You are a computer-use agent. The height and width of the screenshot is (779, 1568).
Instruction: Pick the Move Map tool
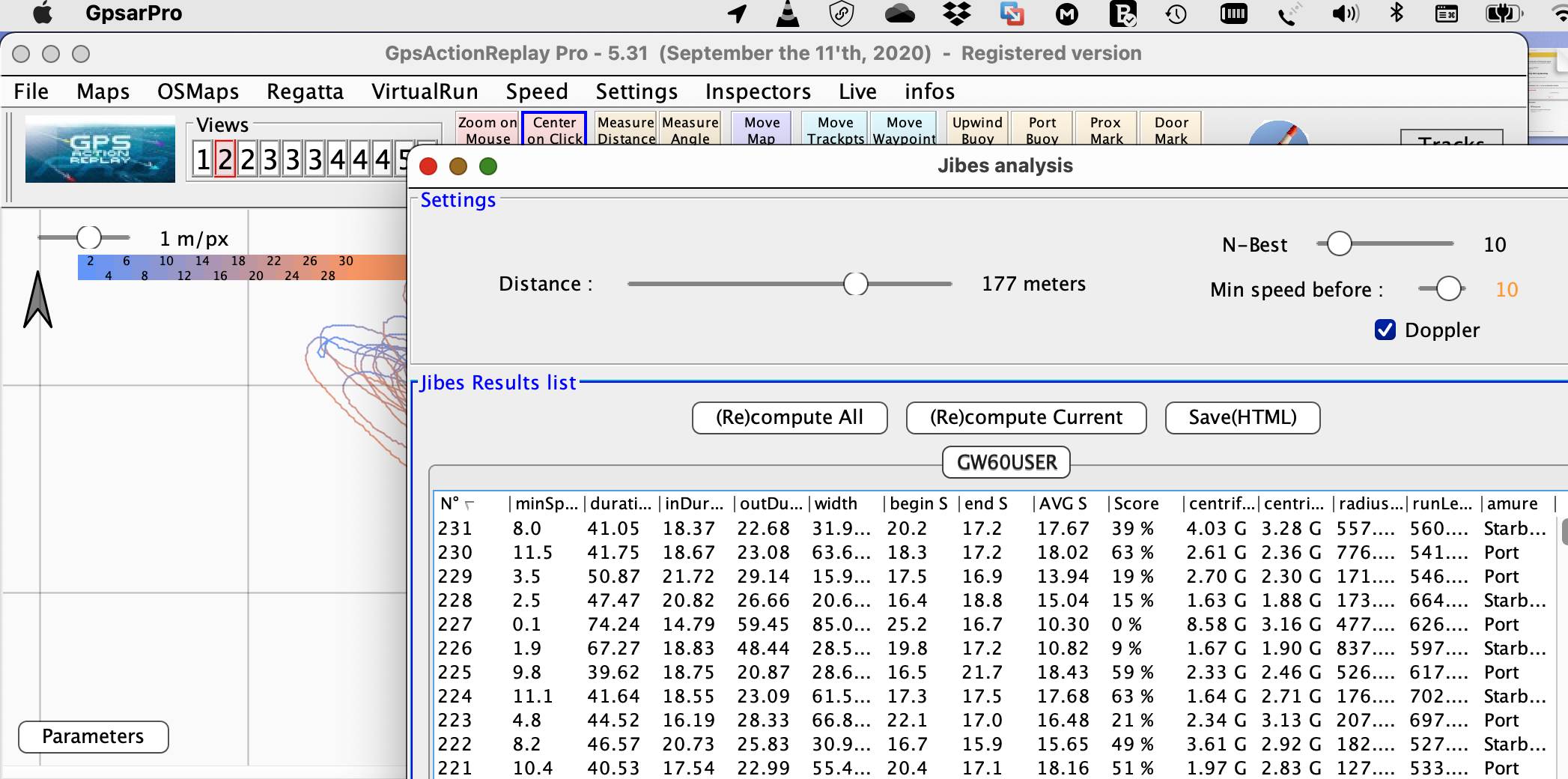coord(762,130)
